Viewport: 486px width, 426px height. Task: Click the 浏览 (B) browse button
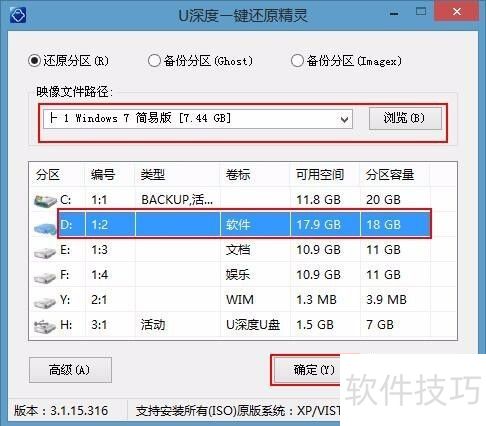point(405,118)
